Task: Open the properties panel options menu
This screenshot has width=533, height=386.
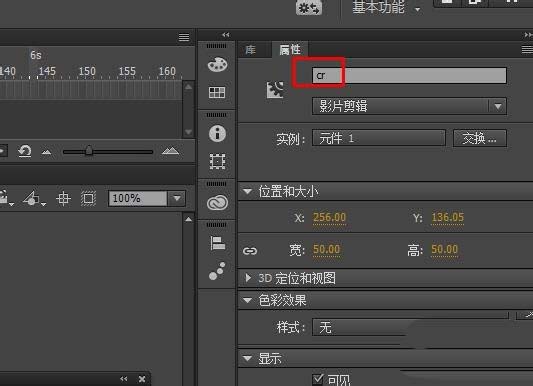Action: [527, 50]
